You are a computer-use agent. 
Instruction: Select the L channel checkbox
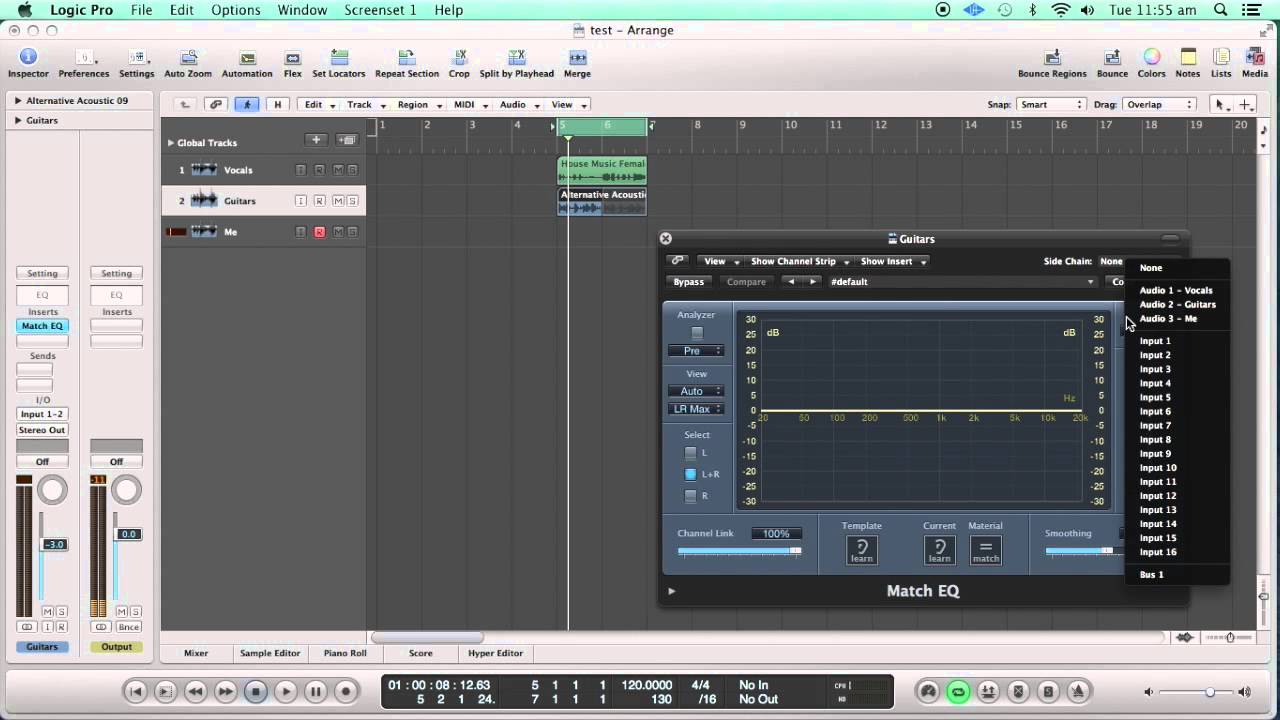tap(690, 453)
